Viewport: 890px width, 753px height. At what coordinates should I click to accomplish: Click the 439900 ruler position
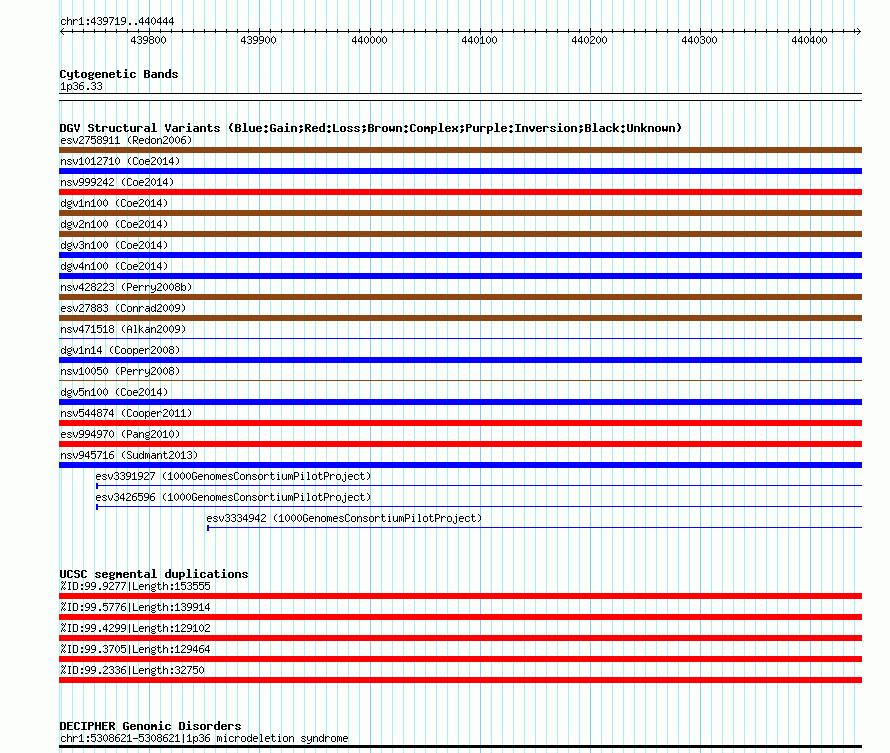pyautogui.click(x=258, y=40)
